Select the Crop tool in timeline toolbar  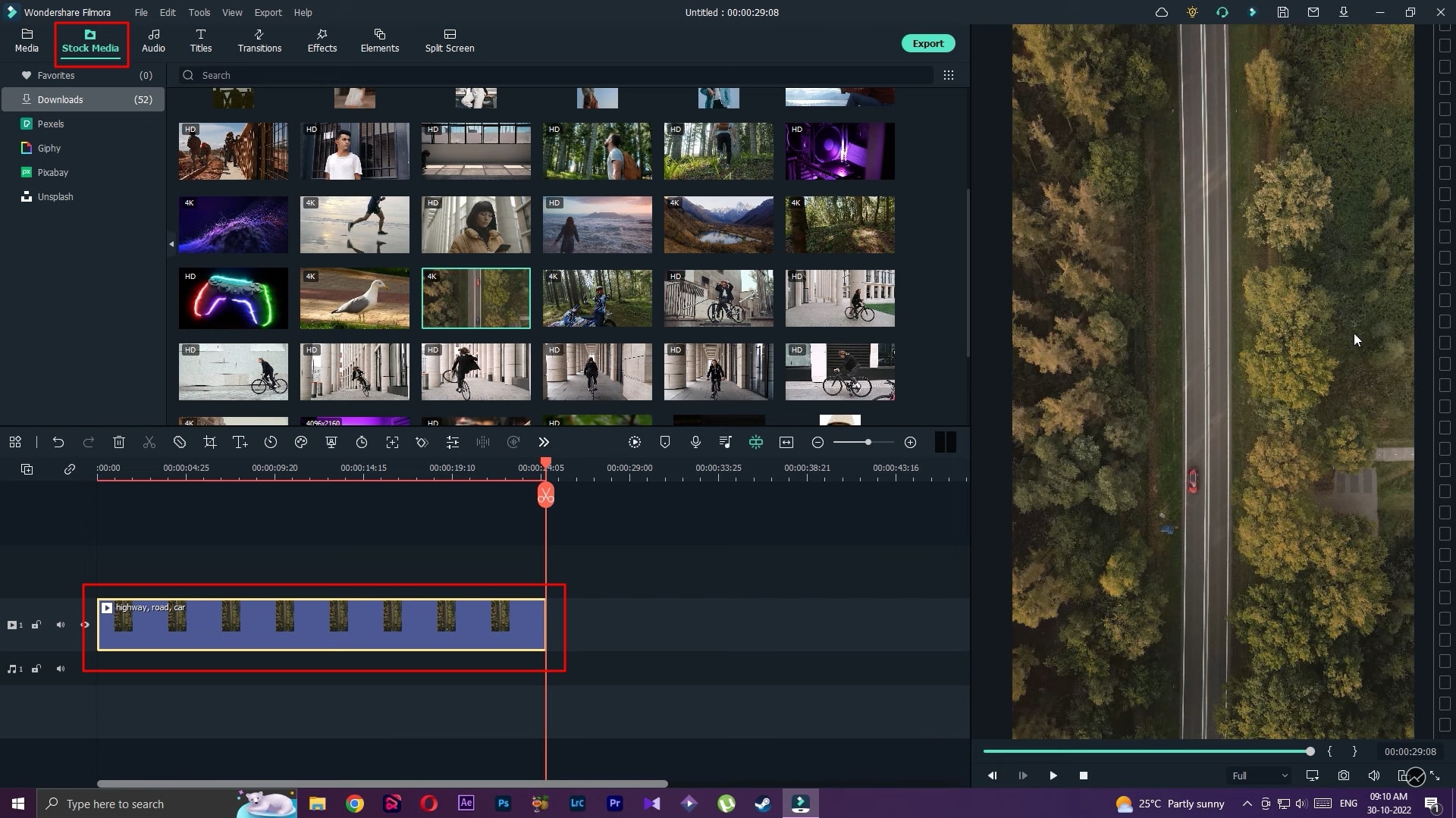click(210, 442)
